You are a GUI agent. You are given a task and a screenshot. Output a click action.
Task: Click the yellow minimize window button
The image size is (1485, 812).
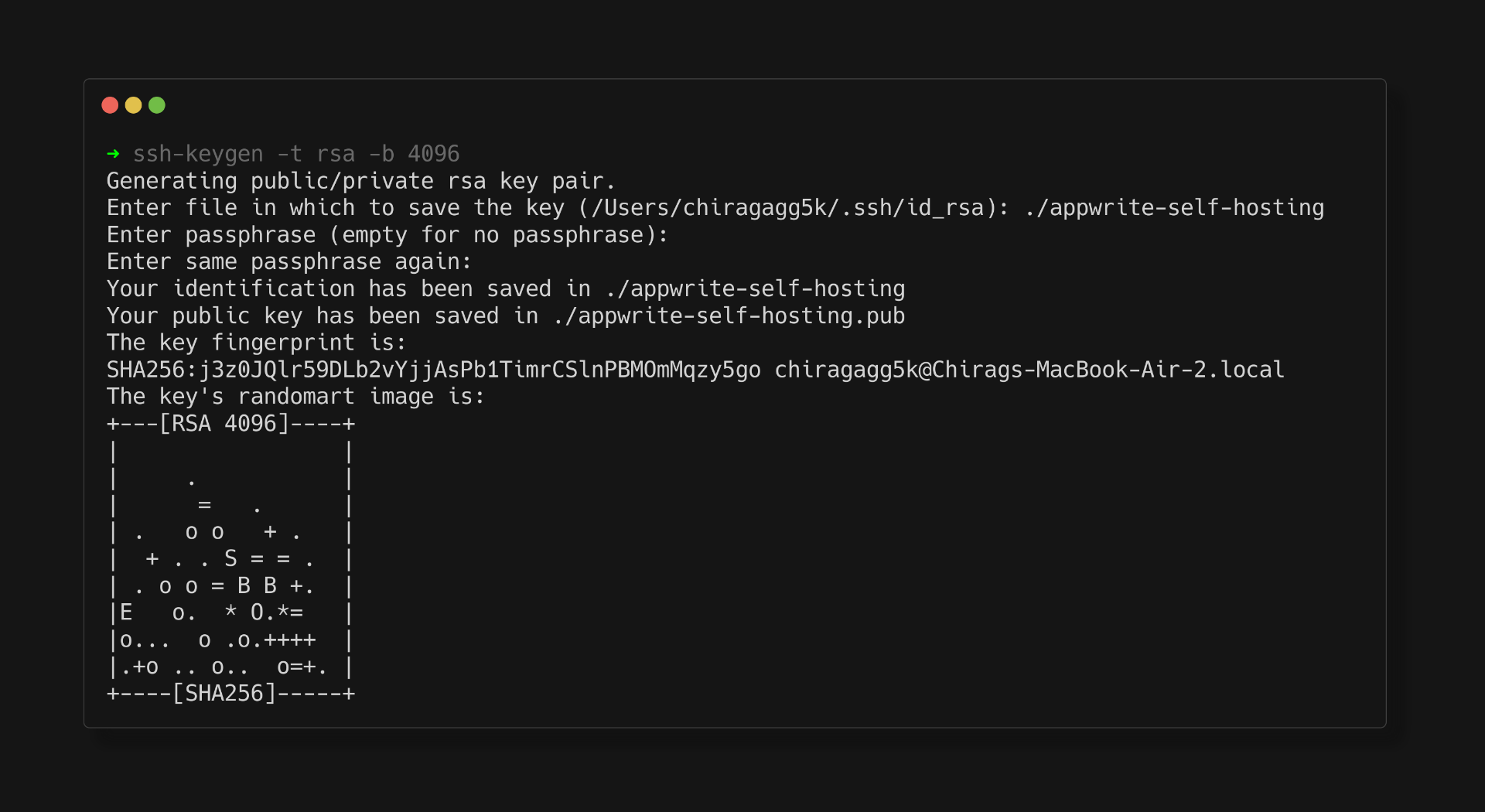[x=133, y=105]
